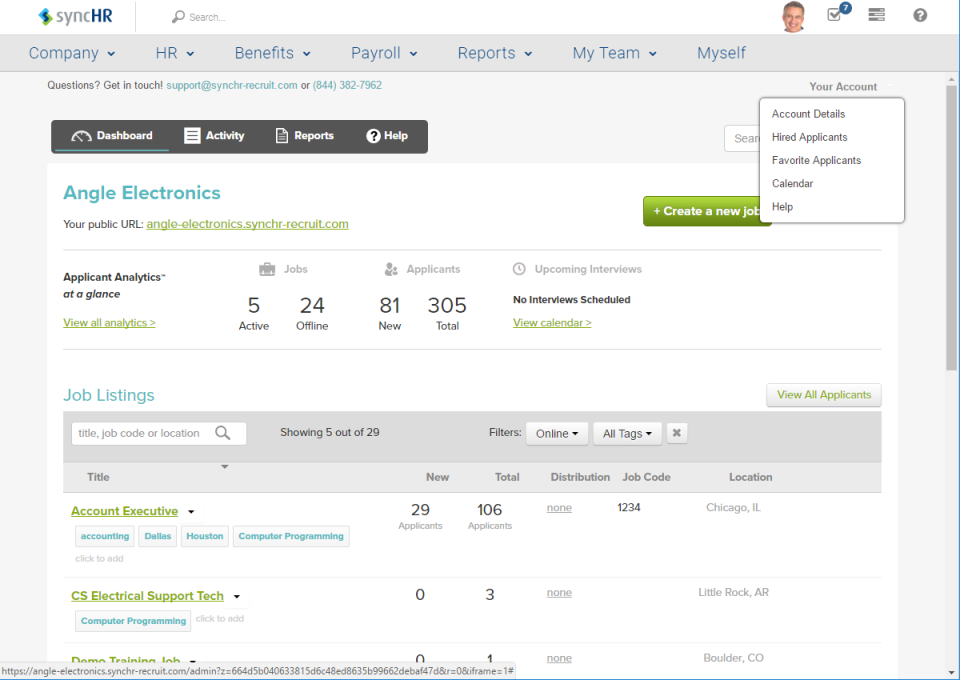The width and height of the screenshot is (960, 680).
Task: Click to add tag beside CS Electrical tags
Action: coord(220,619)
